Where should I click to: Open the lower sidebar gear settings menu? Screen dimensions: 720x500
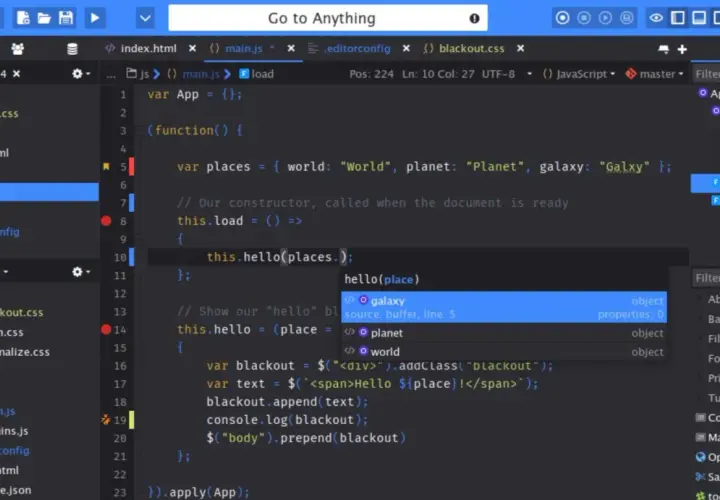(81, 272)
